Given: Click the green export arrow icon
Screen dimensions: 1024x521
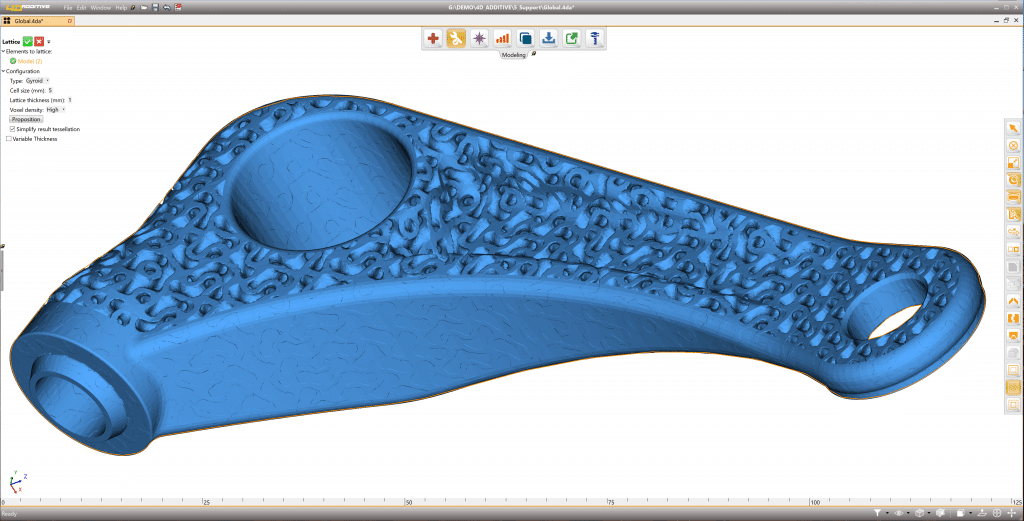Looking at the screenshot, I should click(571, 39).
